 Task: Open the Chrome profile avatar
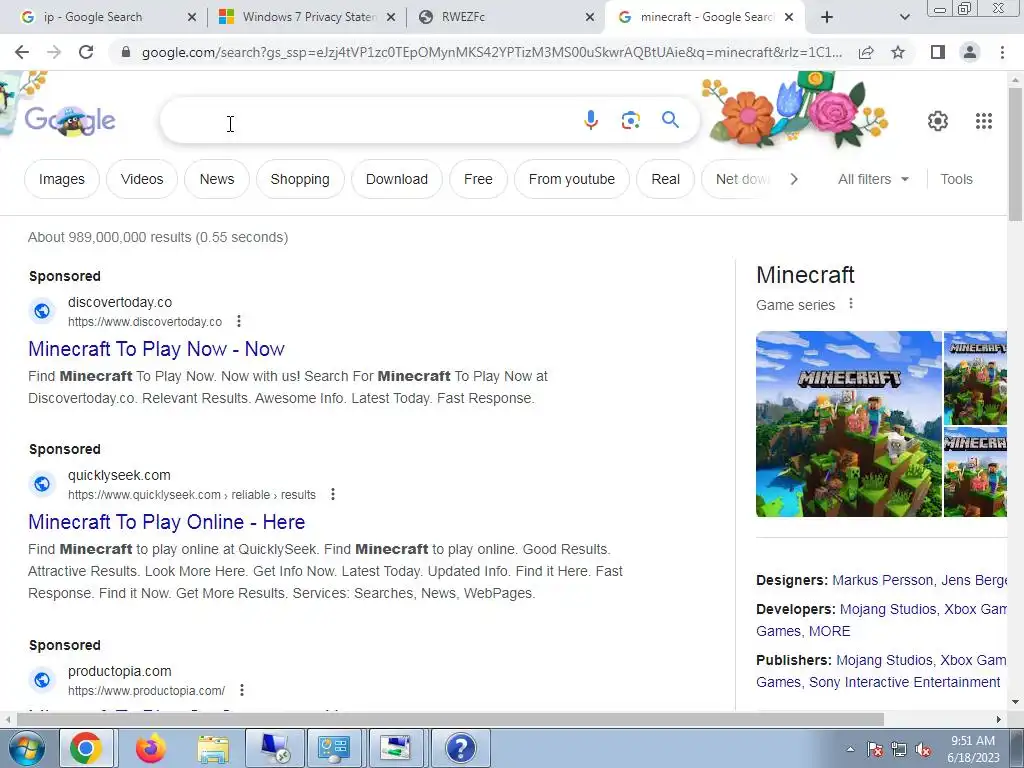[970, 52]
